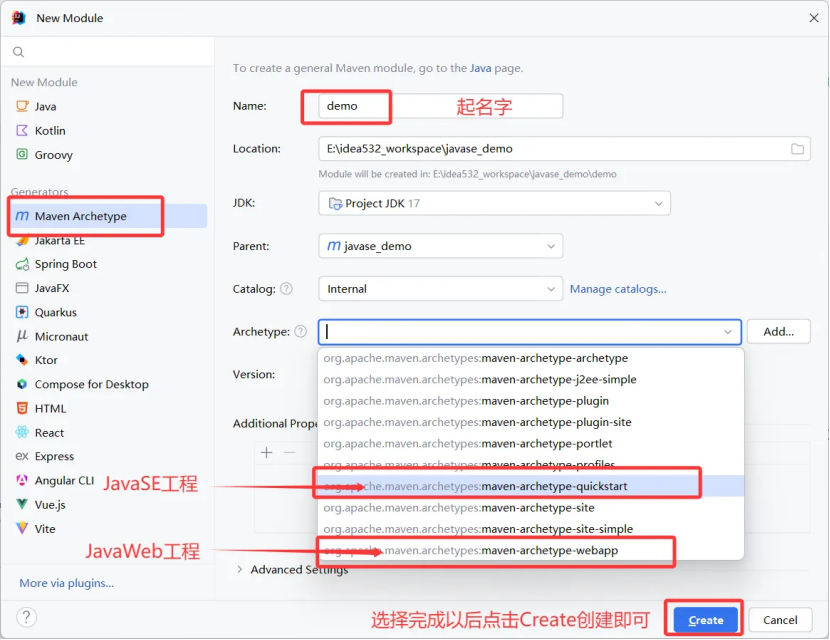Choose maven-archetype-plugin option

(x=531, y=401)
